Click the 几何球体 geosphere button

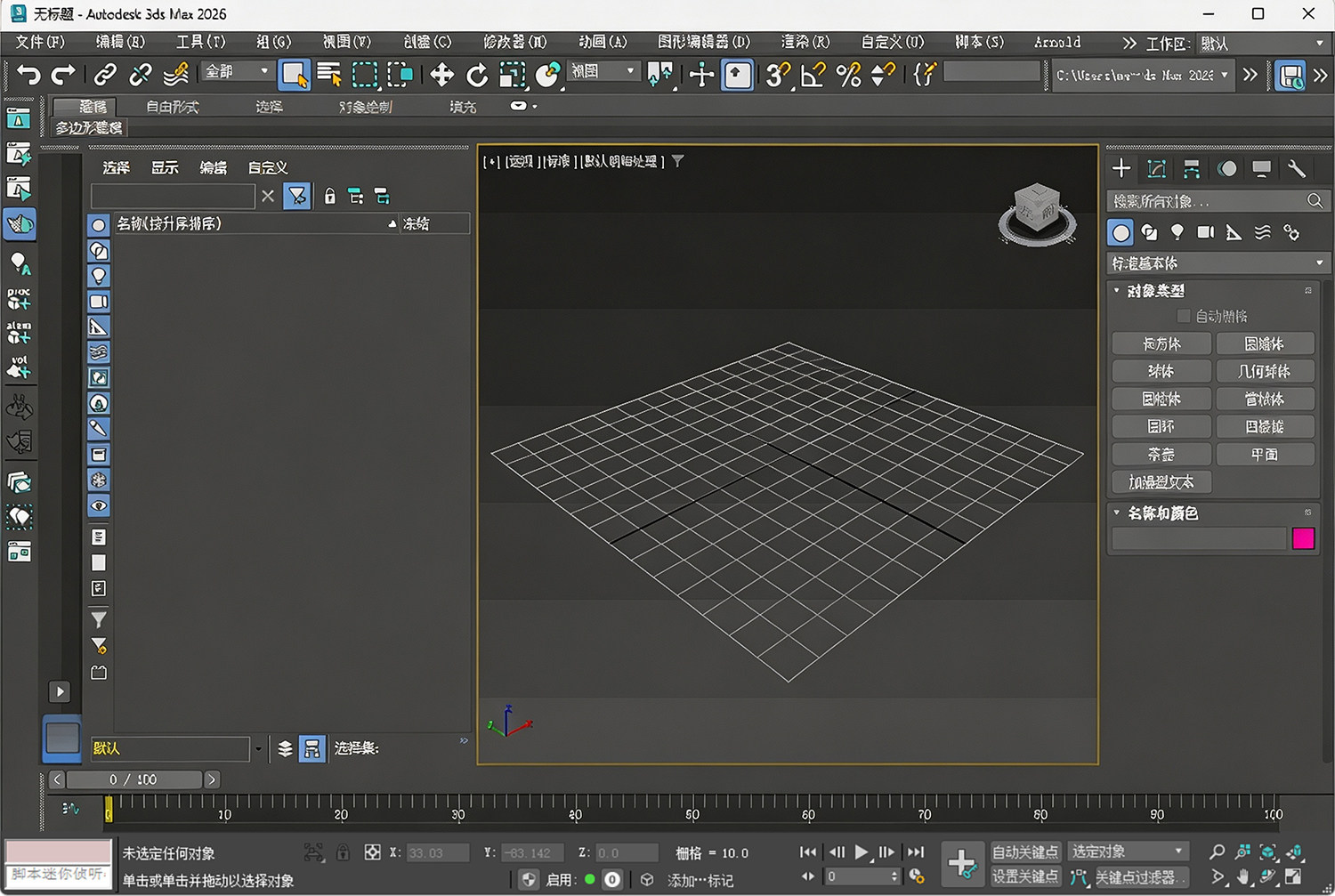(1265, 371)
